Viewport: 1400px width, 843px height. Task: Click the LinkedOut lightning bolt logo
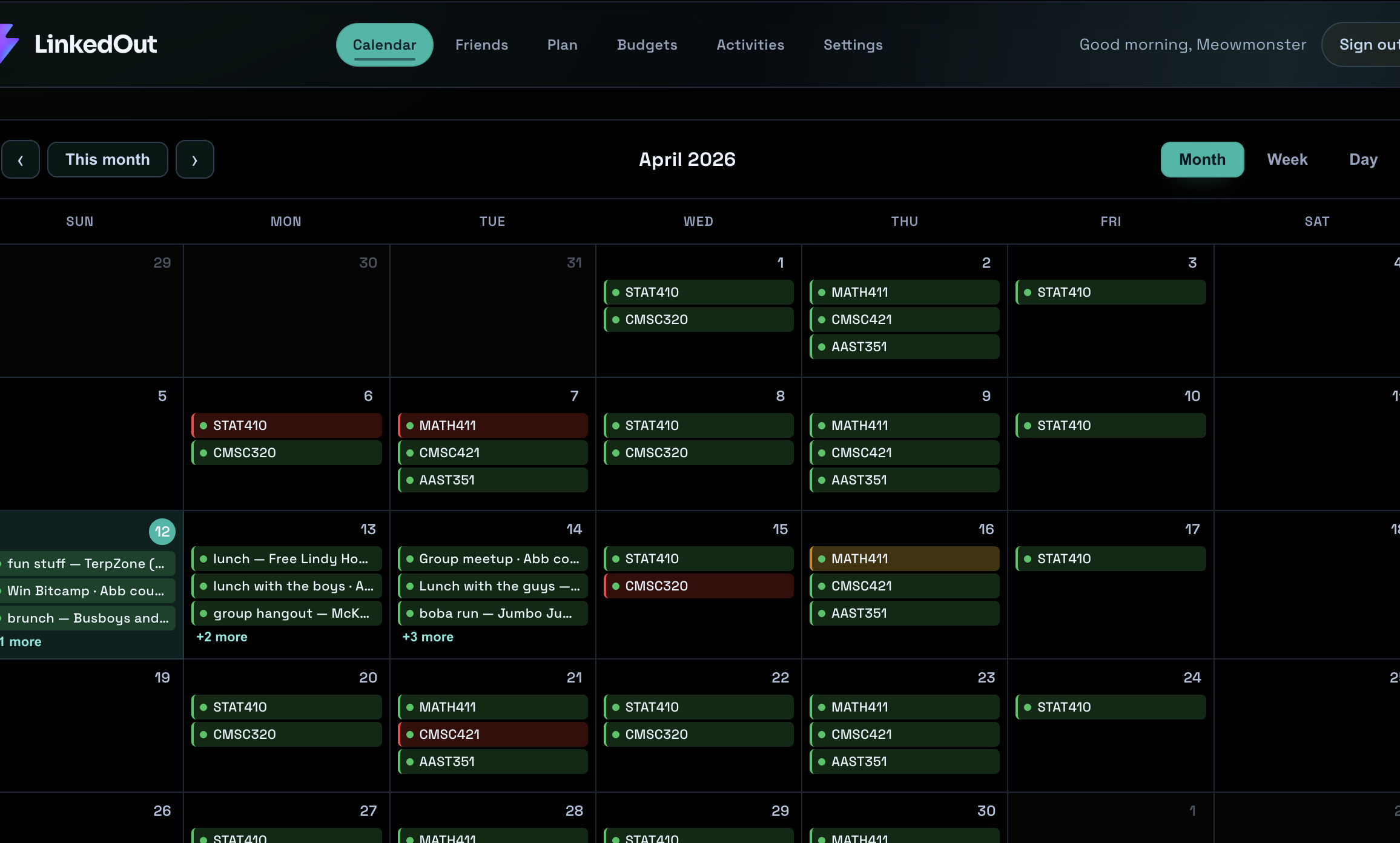coord(8,44)
